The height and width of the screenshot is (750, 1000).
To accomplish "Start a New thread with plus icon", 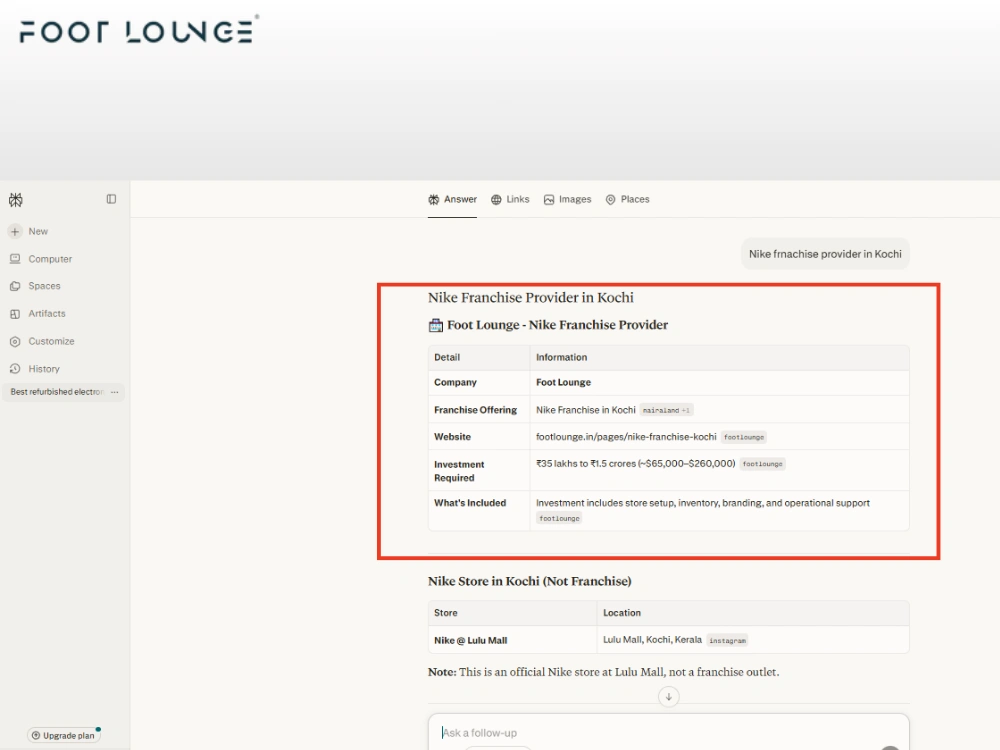I will click(15, 232).
